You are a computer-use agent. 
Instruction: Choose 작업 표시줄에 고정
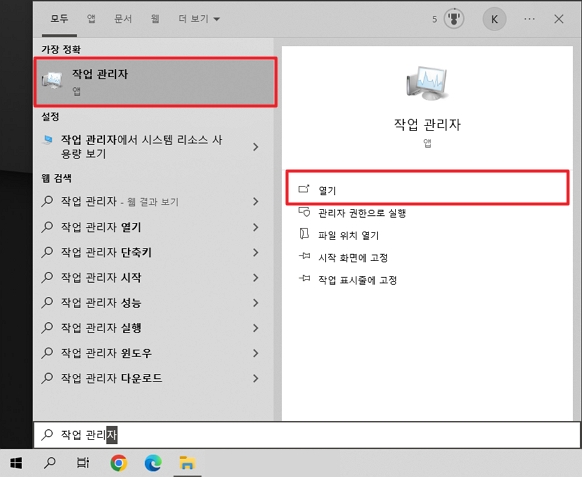click(357, 280)
